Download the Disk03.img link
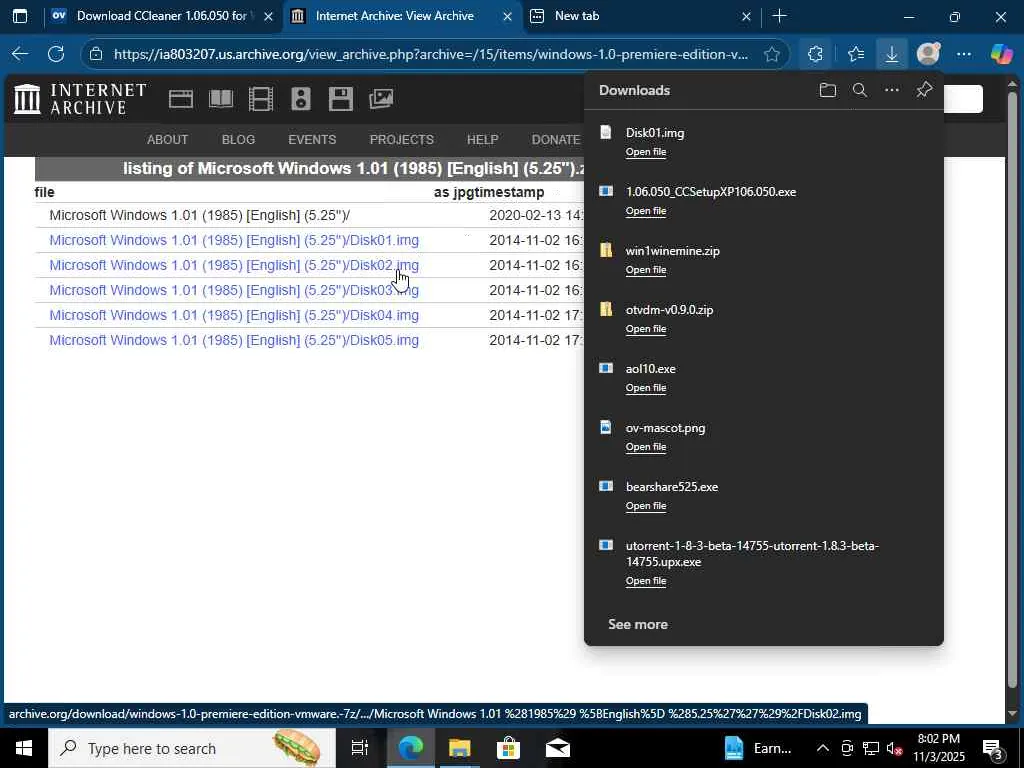This screenshot has width=1024, height=768. pos(234,290)
